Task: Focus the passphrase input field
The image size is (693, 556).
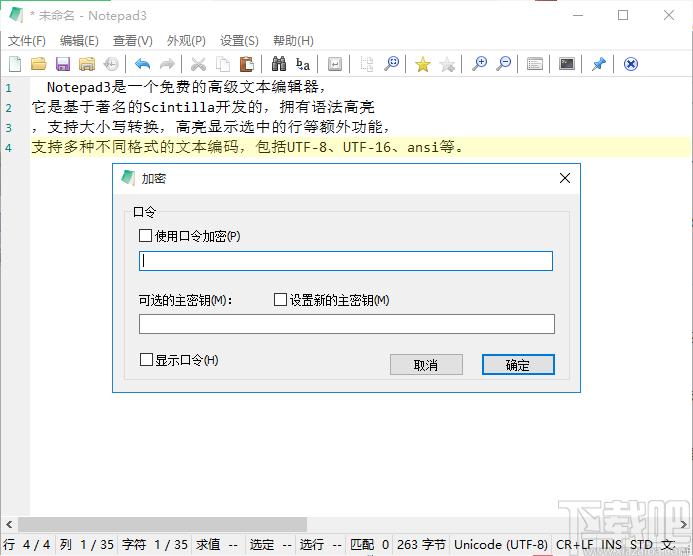Action: click(x=346, y=261)
